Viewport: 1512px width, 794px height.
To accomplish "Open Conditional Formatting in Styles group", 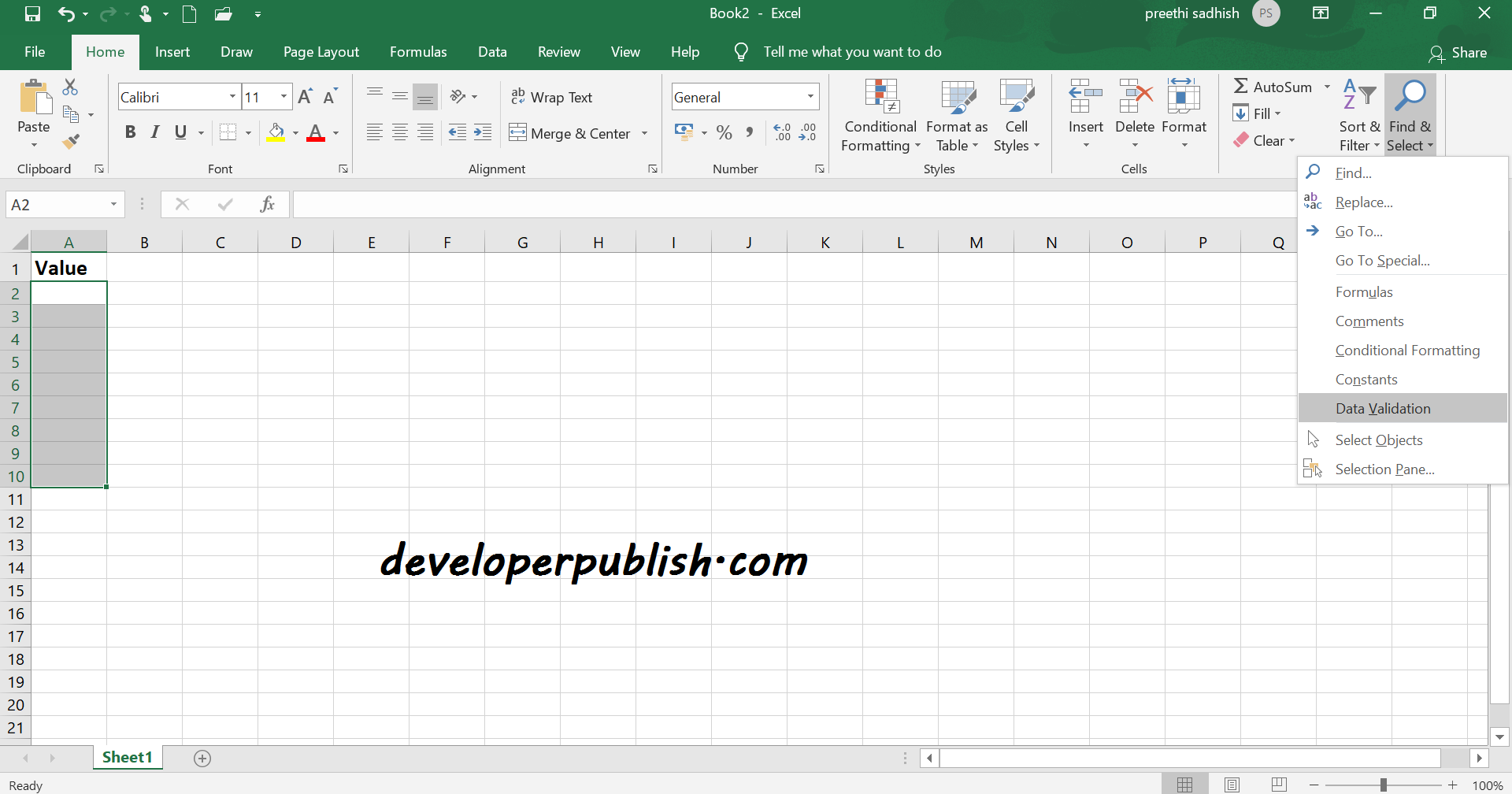I will coord(880,114).
